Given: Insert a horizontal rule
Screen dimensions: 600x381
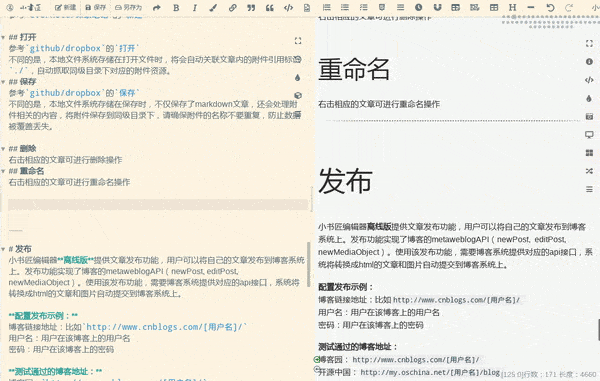Looking at the screenshot, I should pos(531,7).
